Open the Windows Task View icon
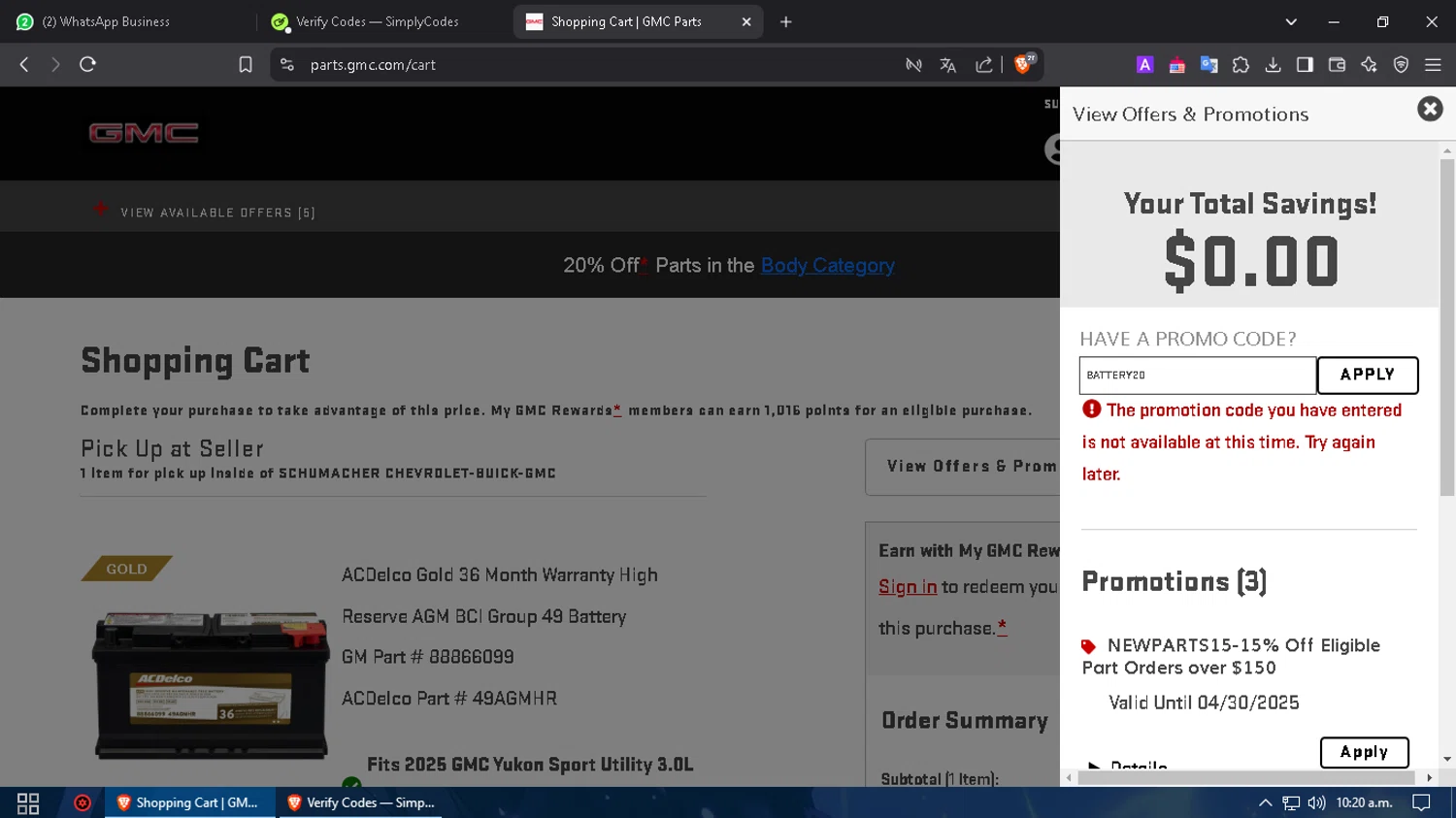Image resolution: width=1456 pixels, height=818 pixels. (28, 802)
